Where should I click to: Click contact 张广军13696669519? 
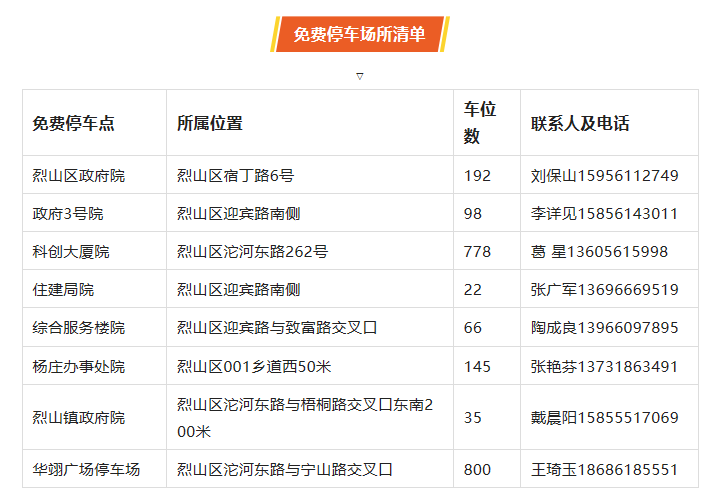pyautogui.click(x=604, y=290)
